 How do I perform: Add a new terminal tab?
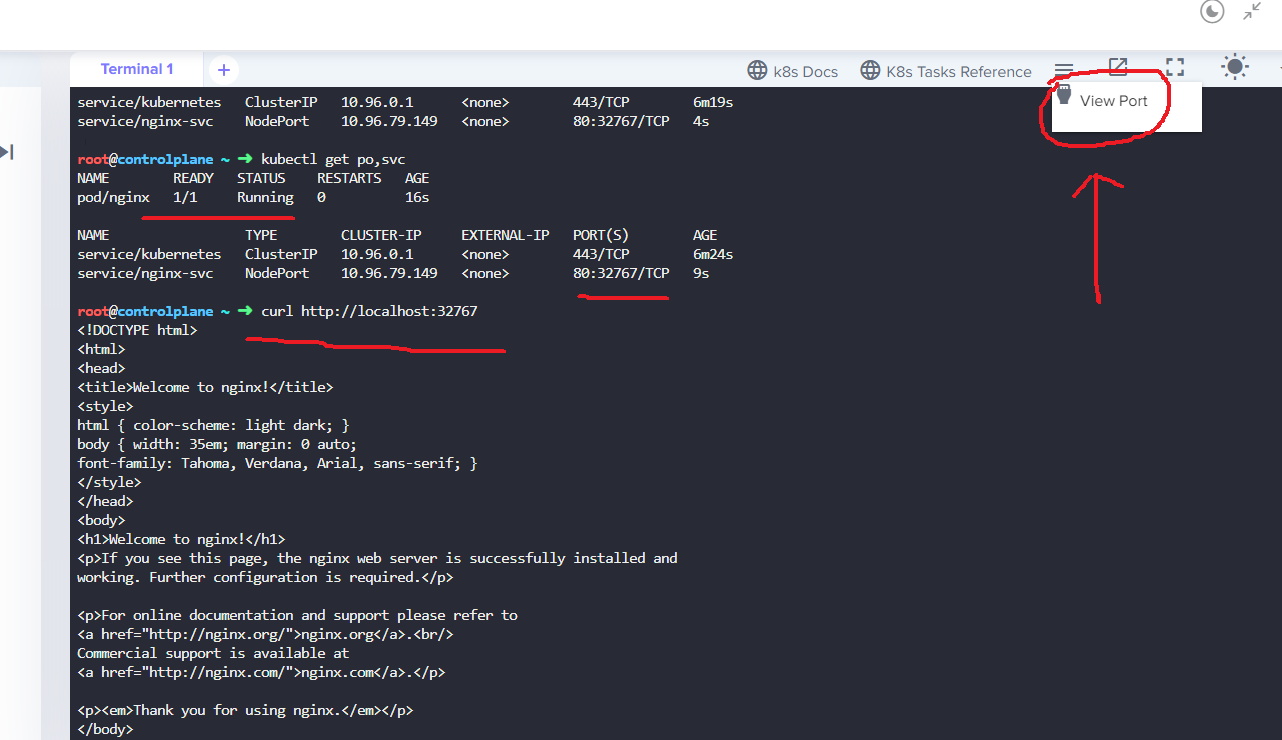(224, 70)
